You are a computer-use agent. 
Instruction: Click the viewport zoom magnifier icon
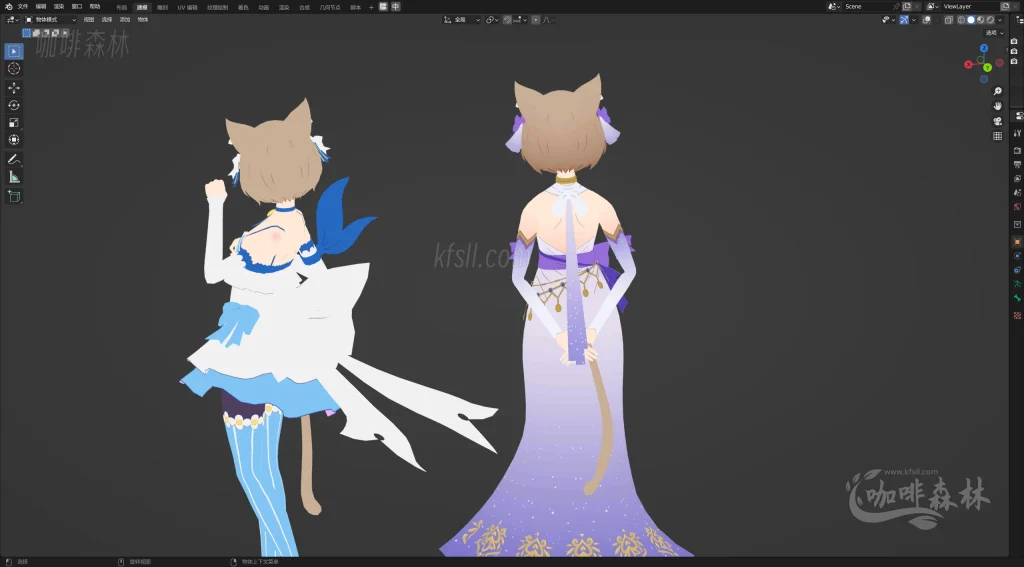click(x=997, y=91)
